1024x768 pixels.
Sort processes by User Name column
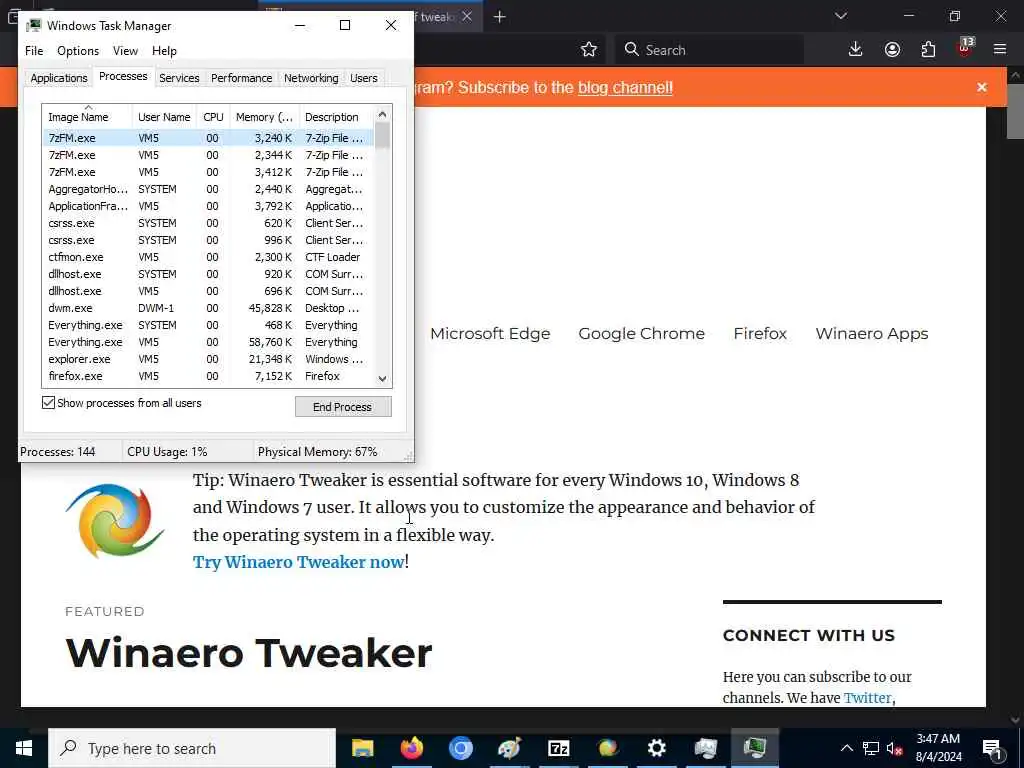pos(165,117)
